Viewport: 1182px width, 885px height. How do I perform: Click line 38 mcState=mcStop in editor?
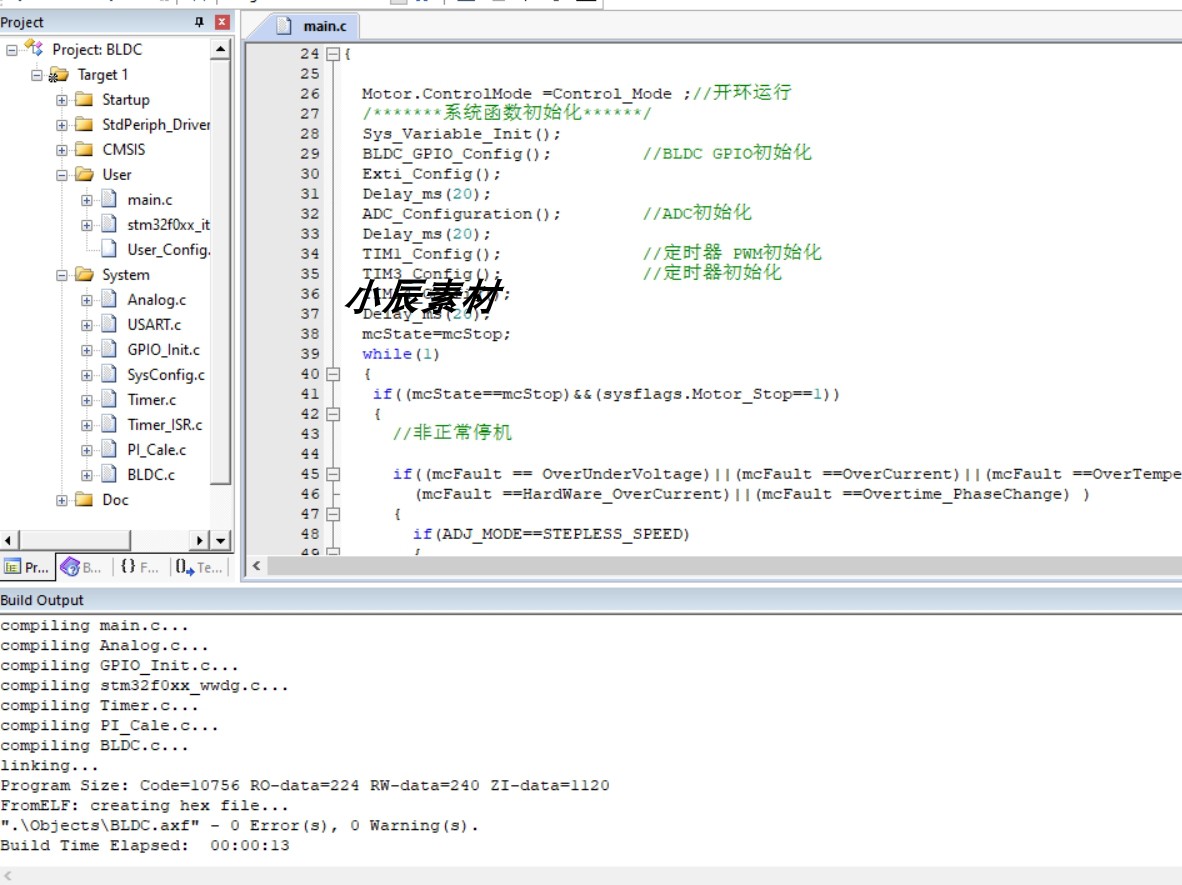click(436, 334)
